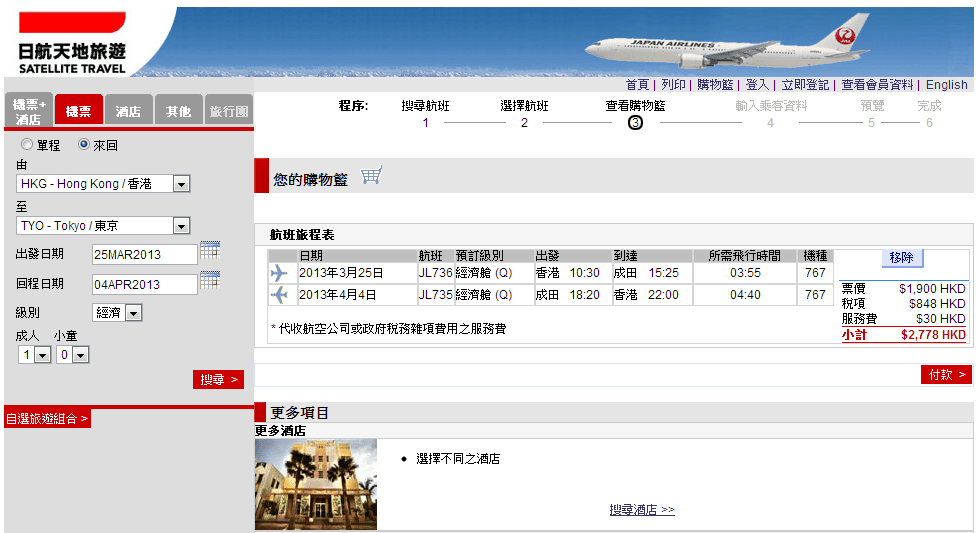Screen dimensions: 980x533
Task: Open the departure date calendar icon
Action: click(210, 251)
